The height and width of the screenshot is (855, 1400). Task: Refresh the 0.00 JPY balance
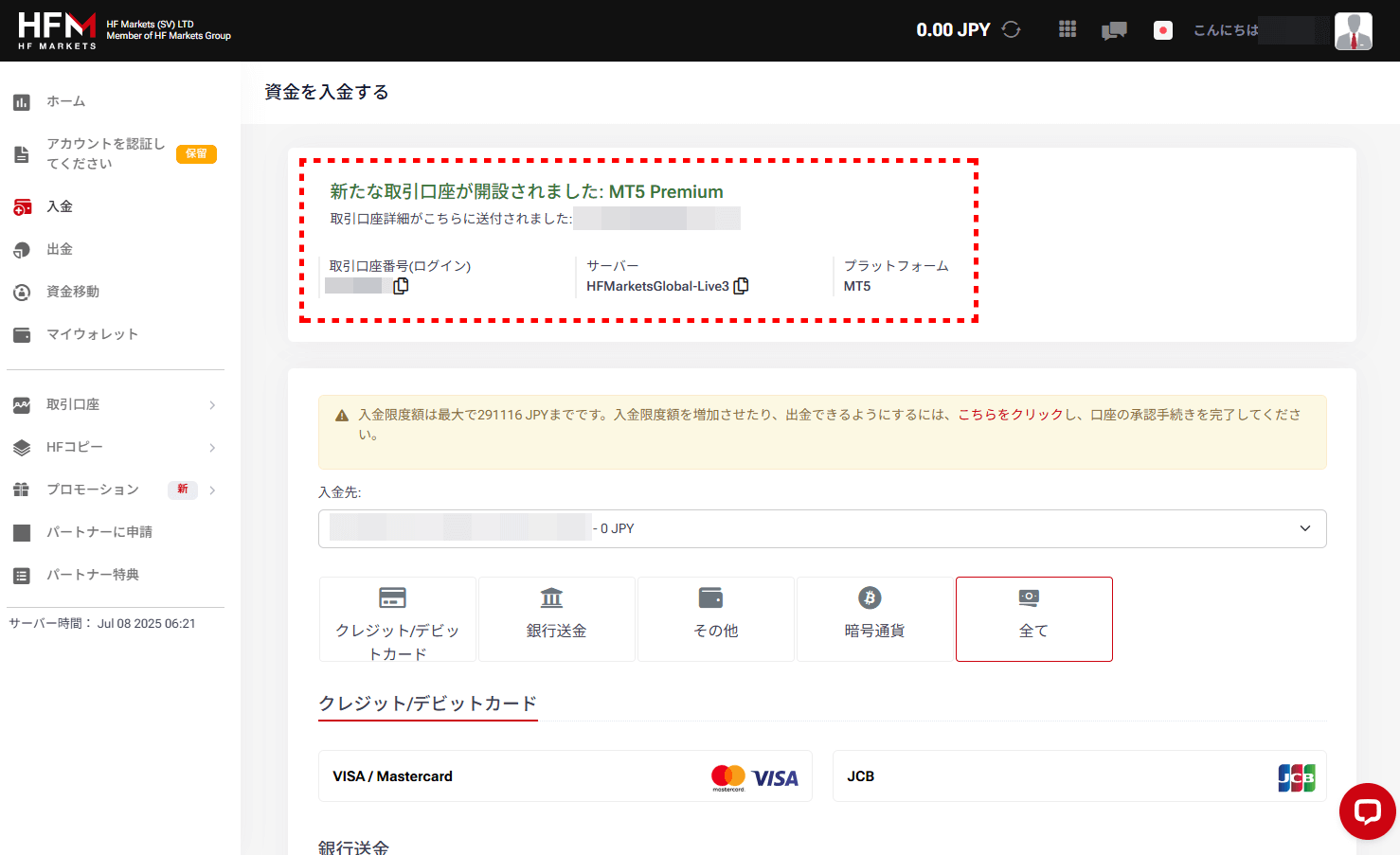1012,29
